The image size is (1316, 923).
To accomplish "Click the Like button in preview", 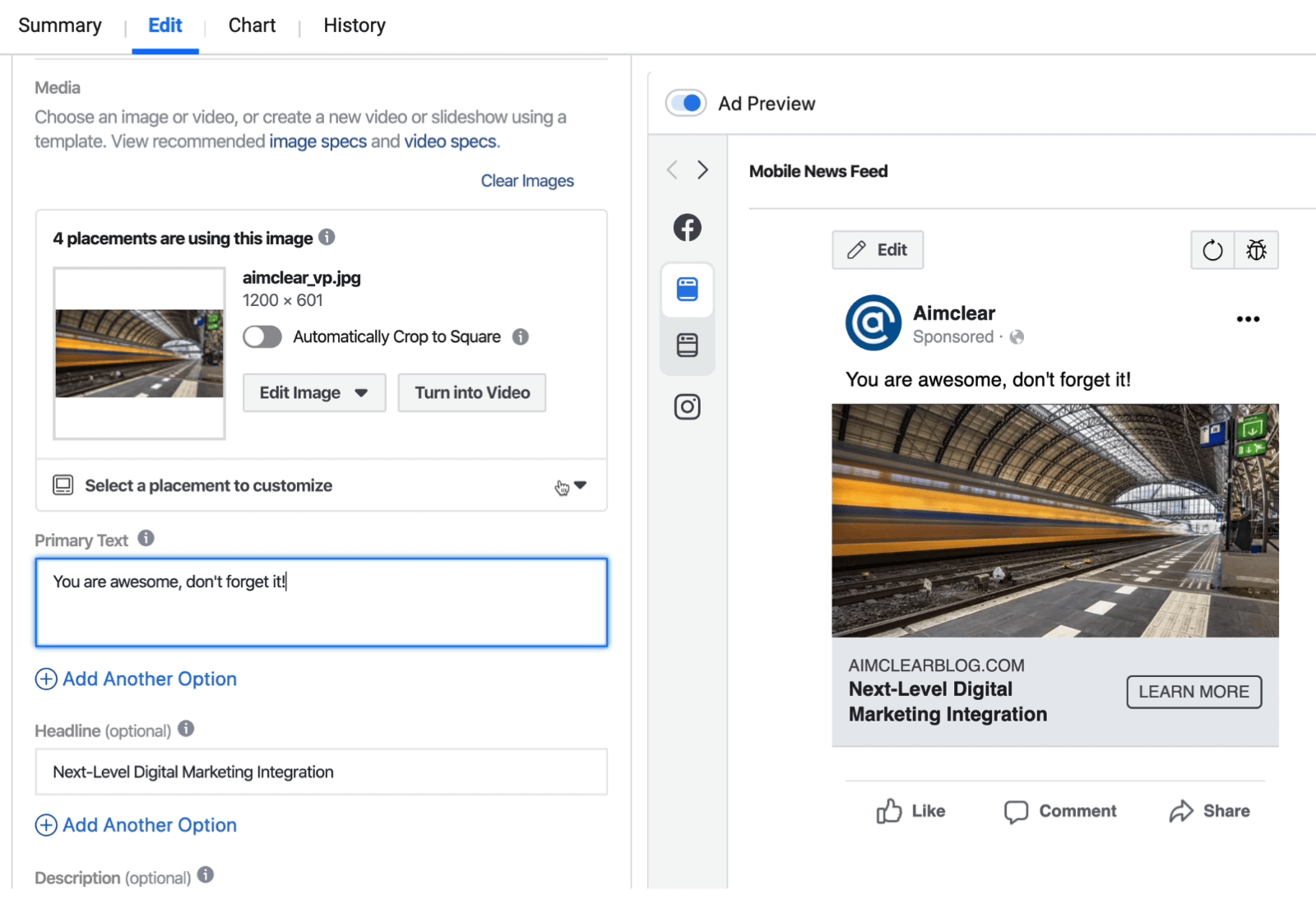I will (911, 811).
